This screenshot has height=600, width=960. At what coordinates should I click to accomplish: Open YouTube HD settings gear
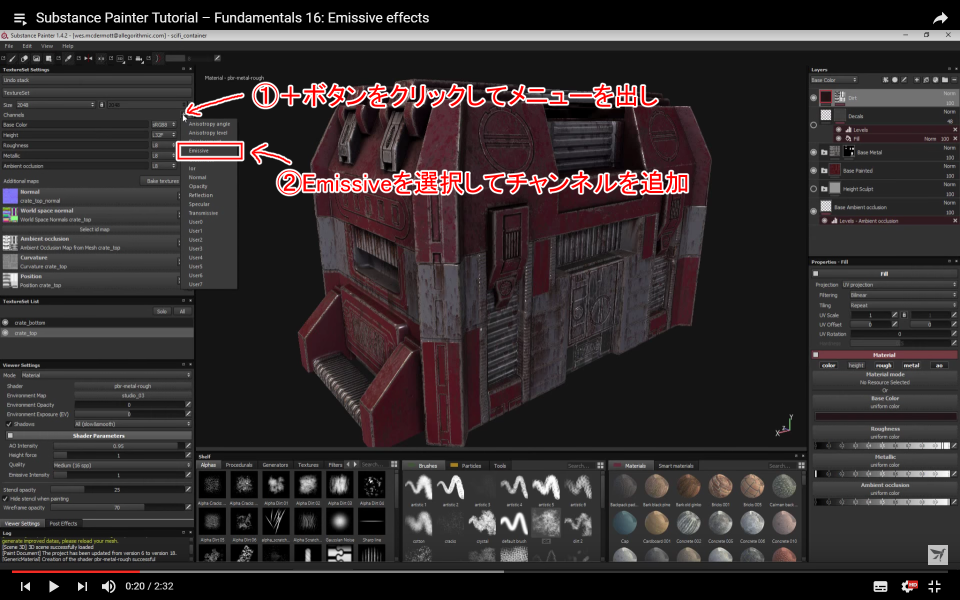(x=909, y=587)
